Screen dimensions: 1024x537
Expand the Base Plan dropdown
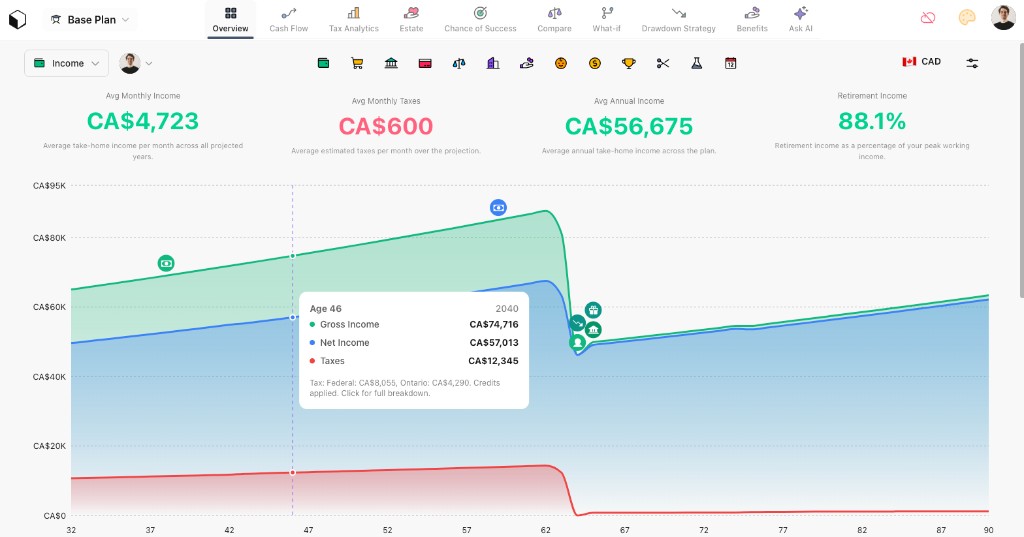pyautogui.click(x=90, y=19)
